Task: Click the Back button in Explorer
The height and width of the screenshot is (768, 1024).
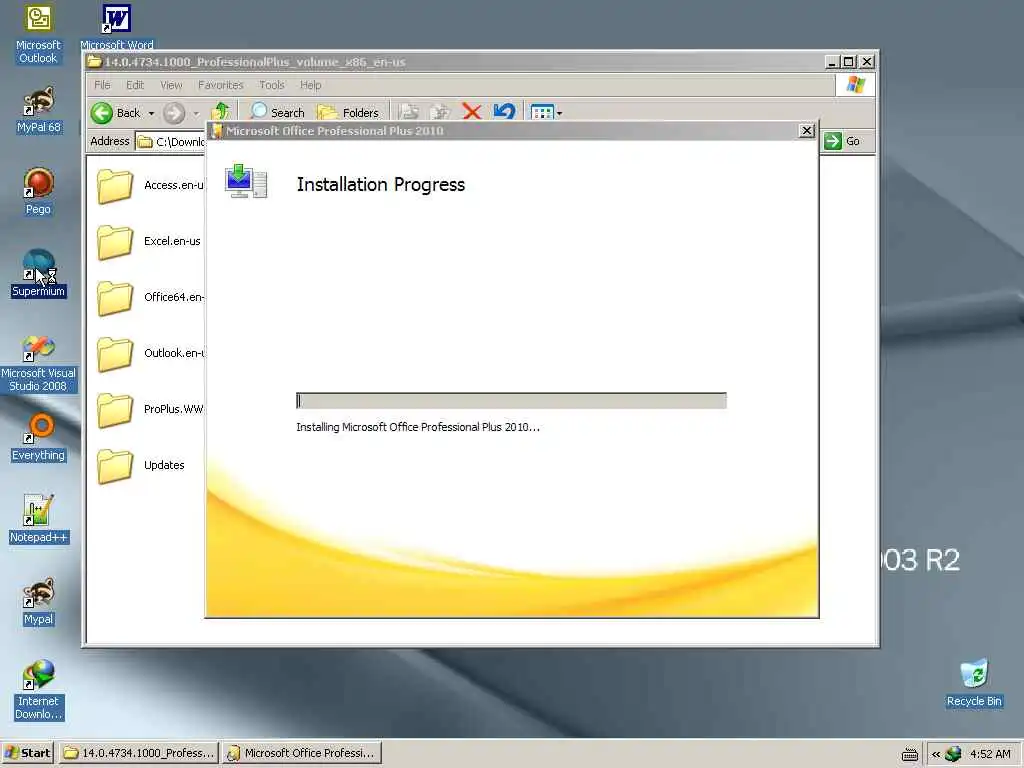Action: 116,113
